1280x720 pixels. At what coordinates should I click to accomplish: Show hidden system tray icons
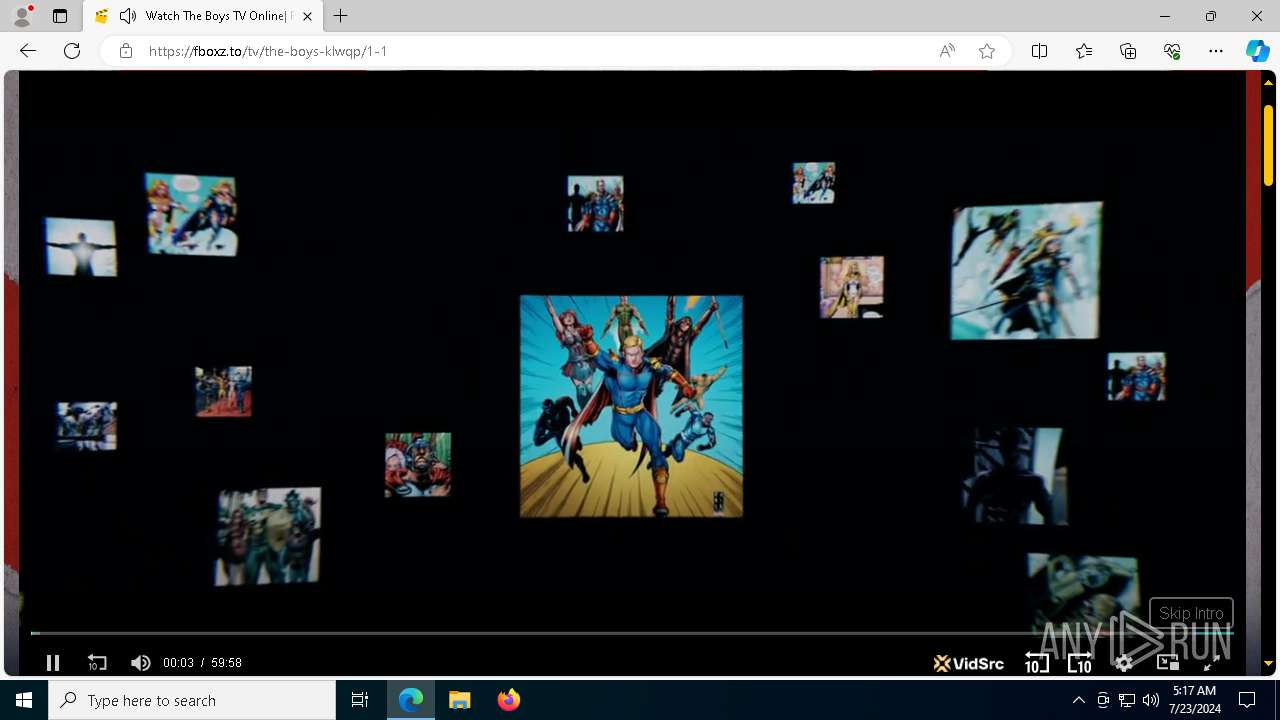pos(1078,700)
